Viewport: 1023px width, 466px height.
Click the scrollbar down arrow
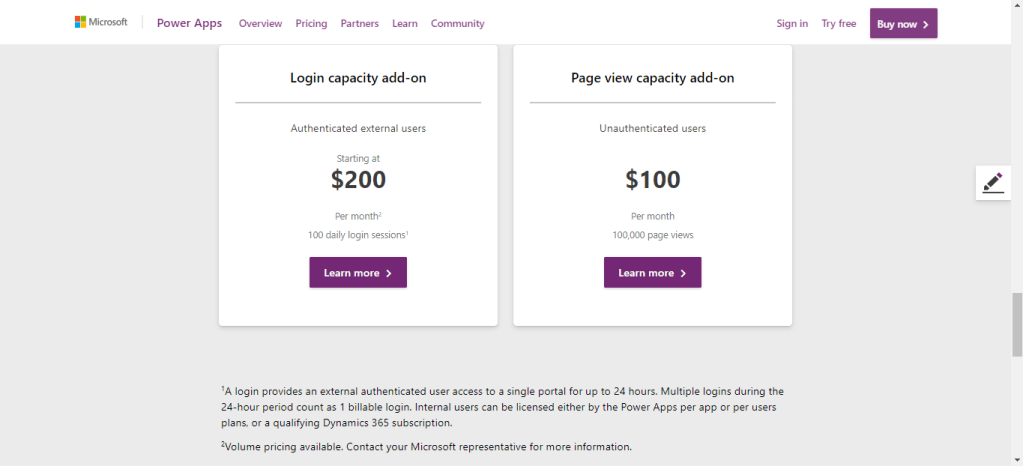point(1016,459)
